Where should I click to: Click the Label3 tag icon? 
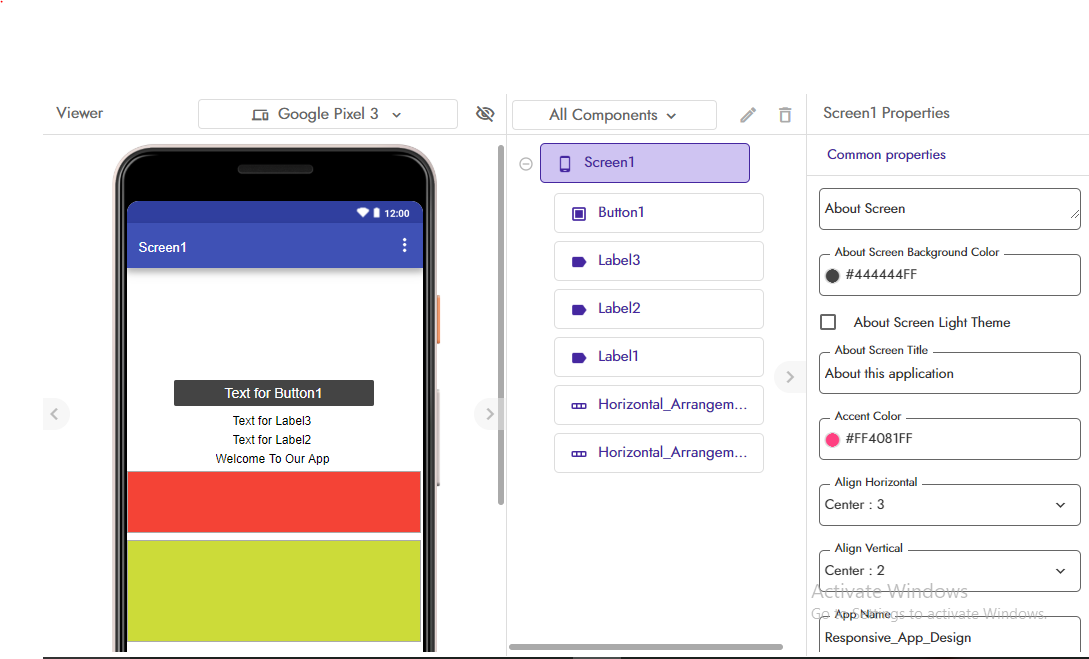[579, 262]
